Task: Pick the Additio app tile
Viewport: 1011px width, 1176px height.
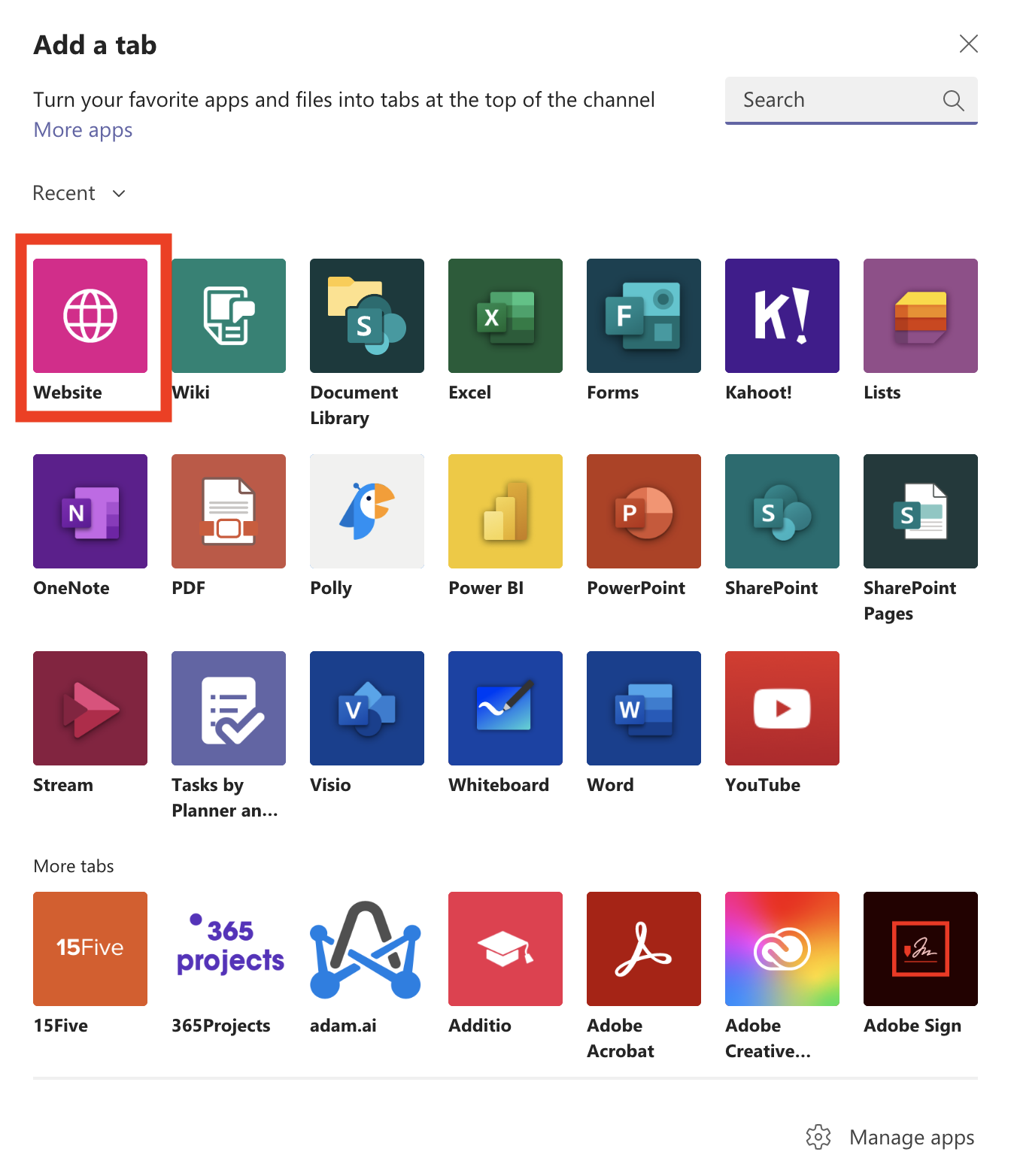Action: [x=506, y=949]
